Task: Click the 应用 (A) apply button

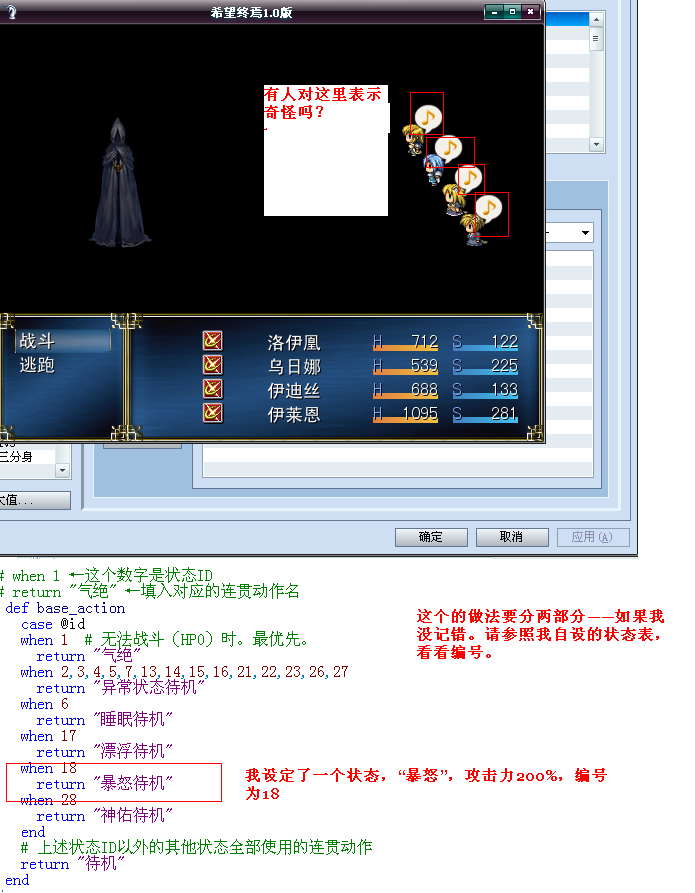Action: 592,537
